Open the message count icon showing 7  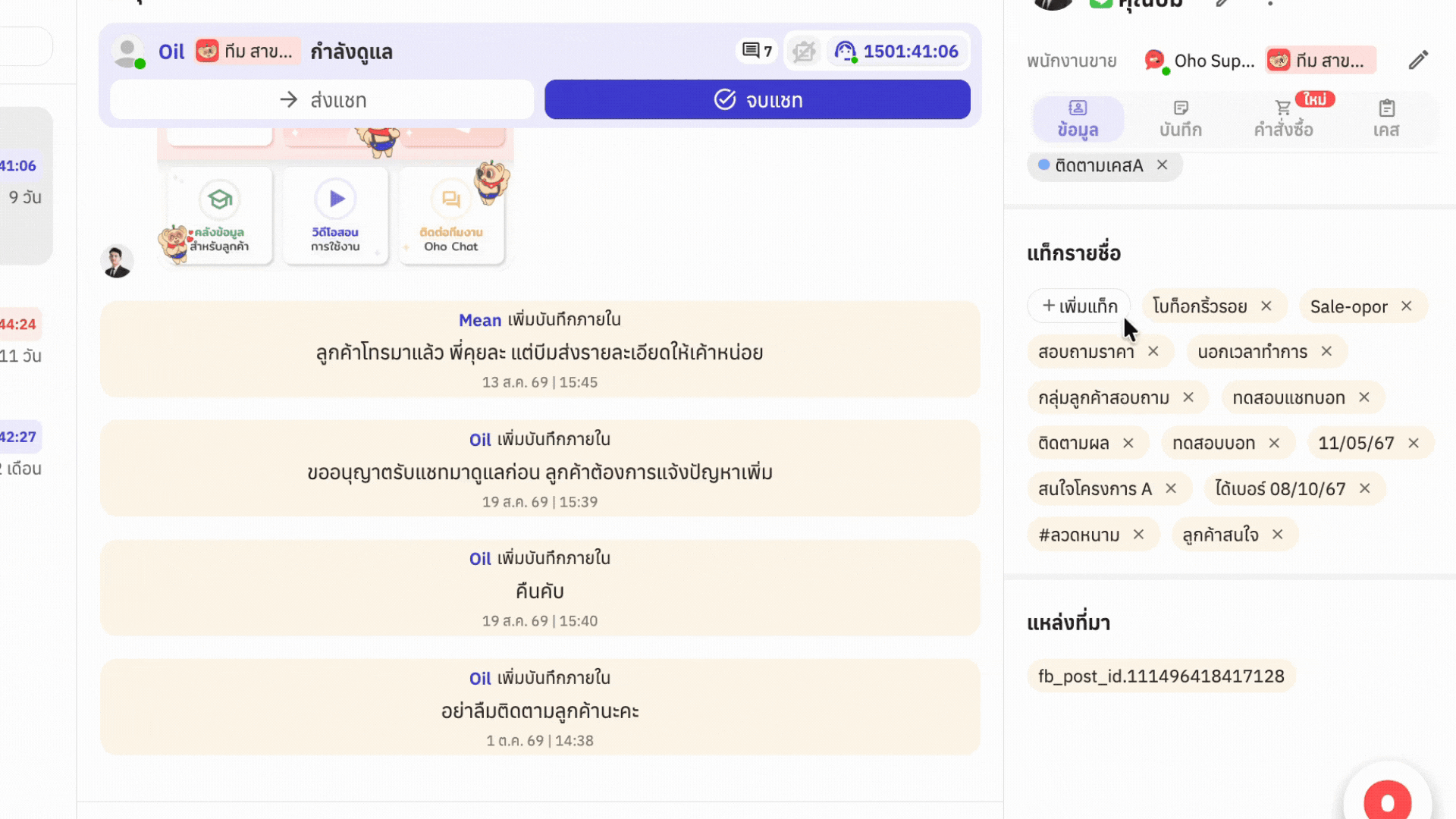coord(757,51)
